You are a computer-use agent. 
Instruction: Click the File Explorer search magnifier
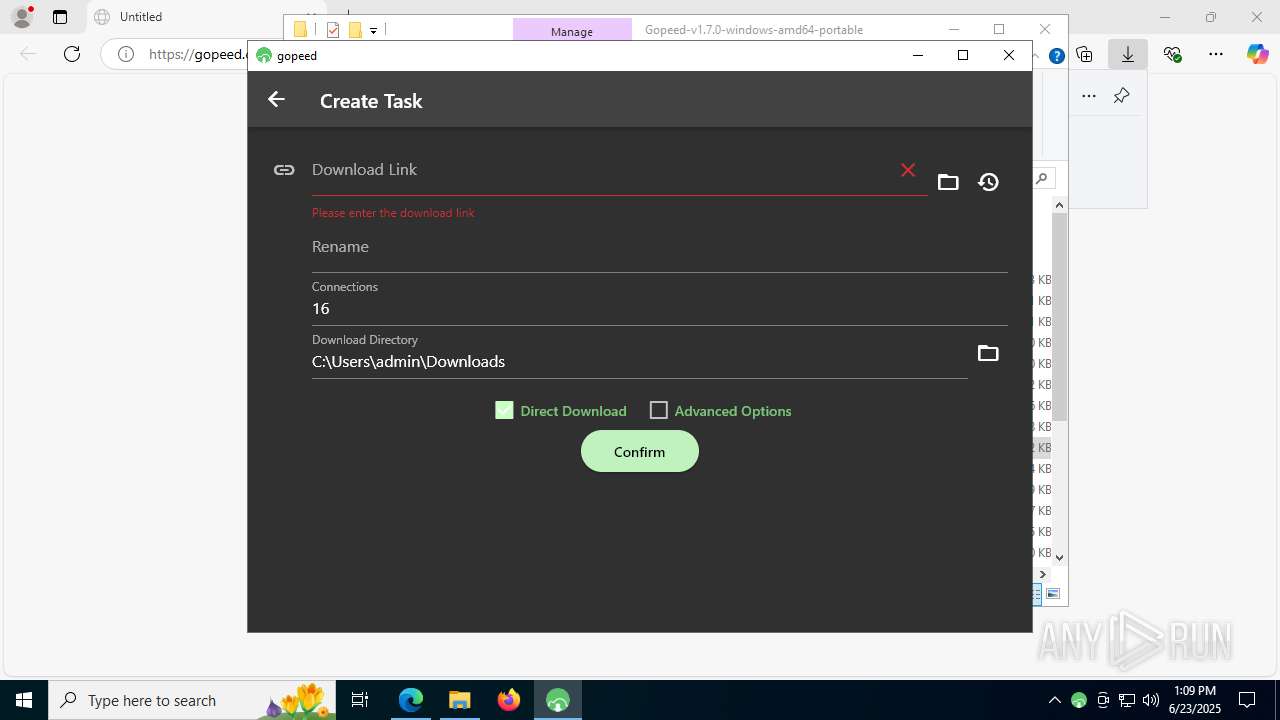coord(1042,179)
